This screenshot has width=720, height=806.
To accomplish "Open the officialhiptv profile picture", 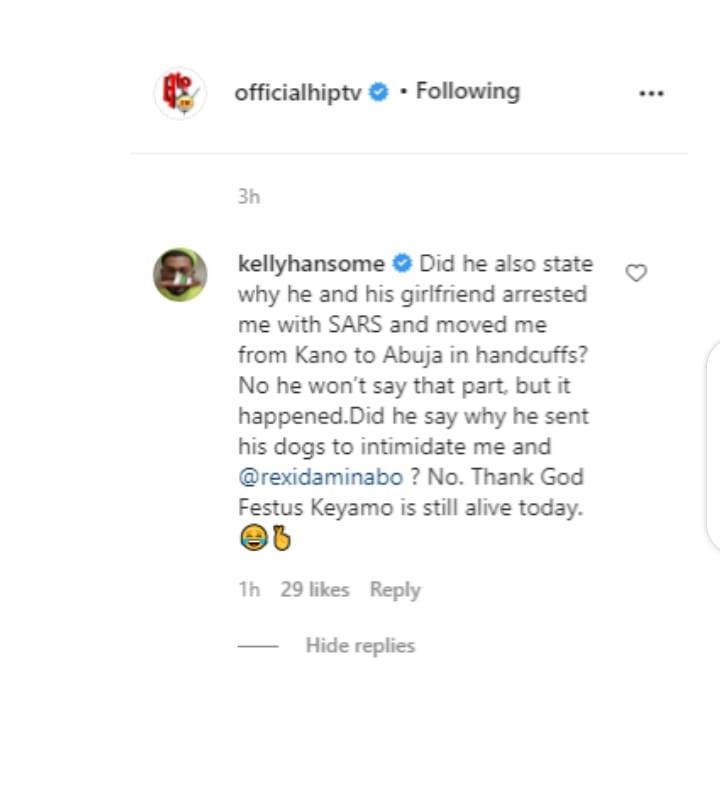I will (x=180, y=93).
